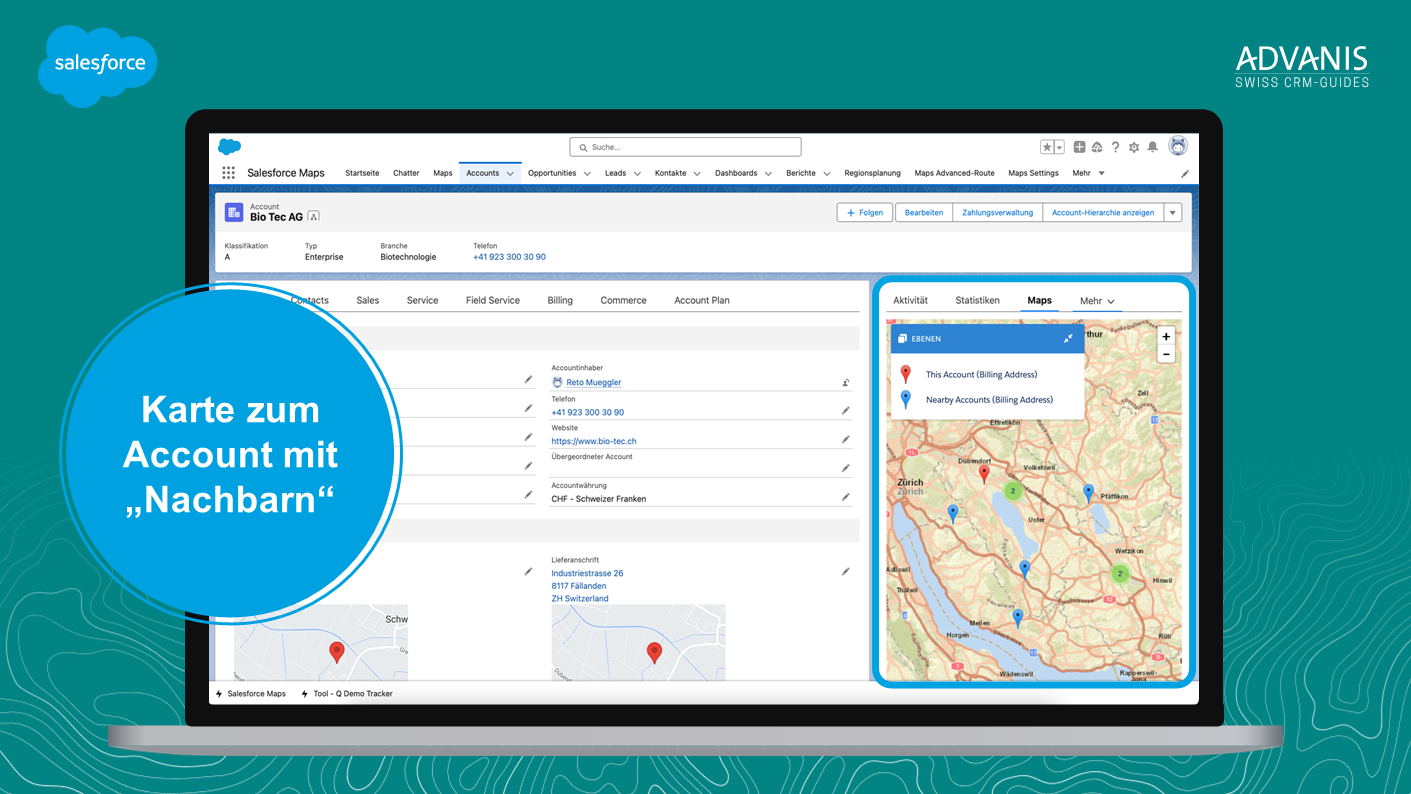
Task: Click the help question mark icon
Action: [x=1115, y=147]
